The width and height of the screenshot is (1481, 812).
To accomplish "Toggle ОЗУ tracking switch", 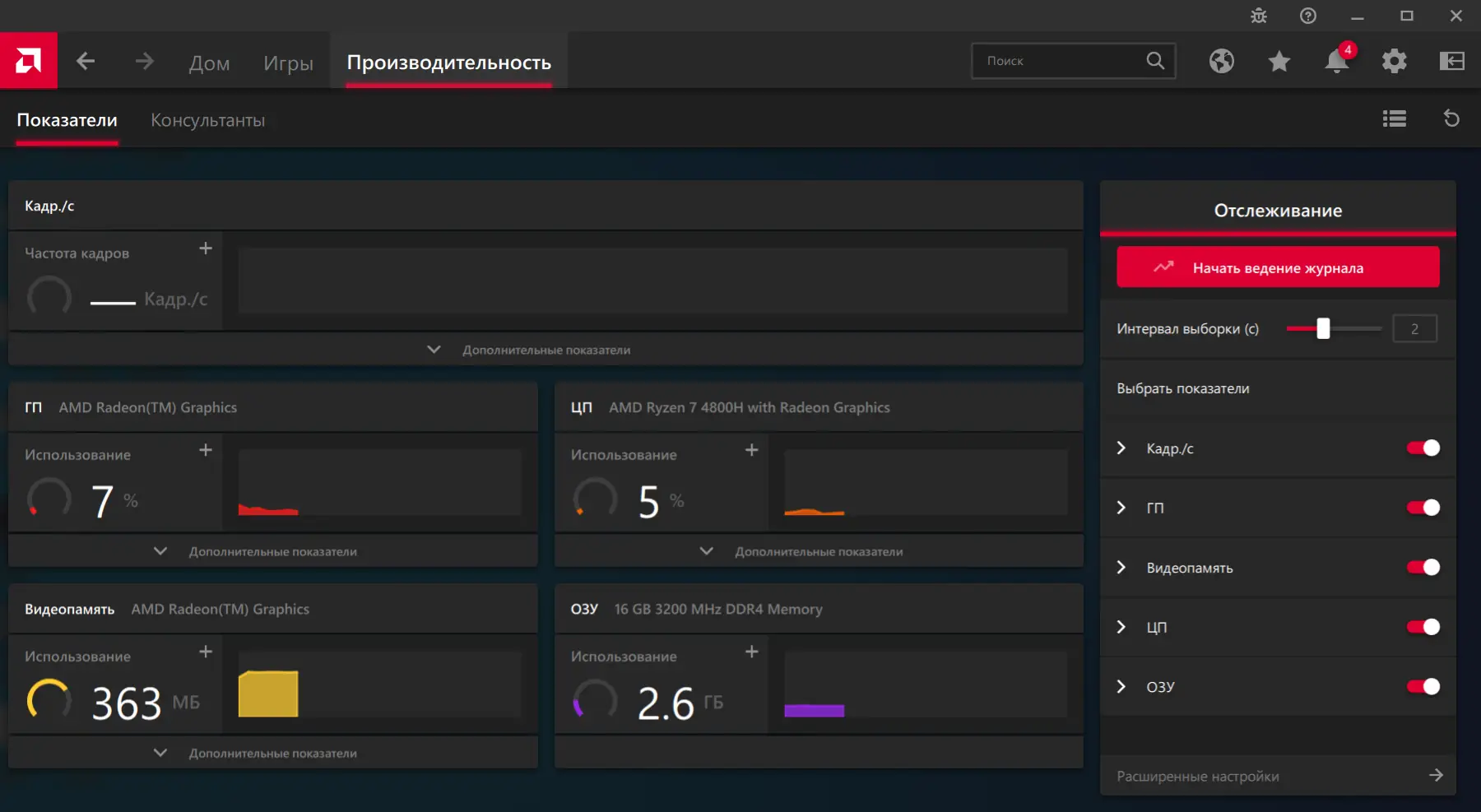I will (1423, 686).
